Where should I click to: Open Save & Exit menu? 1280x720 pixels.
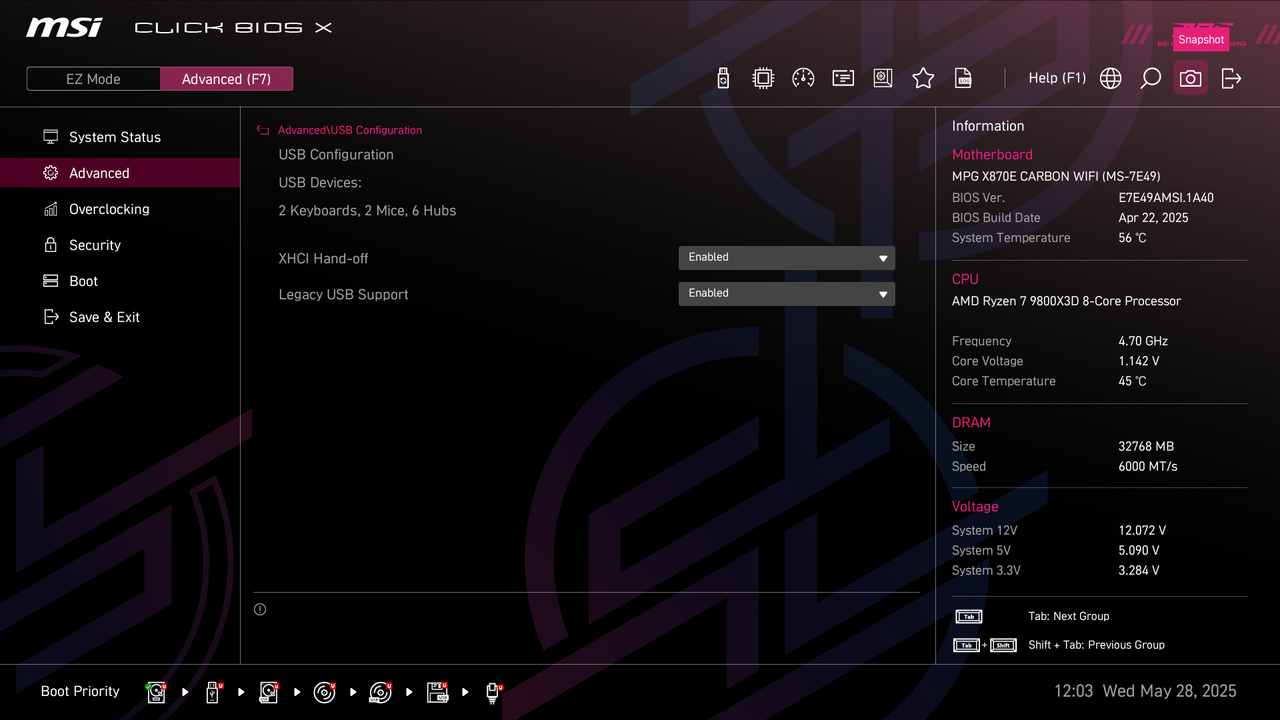pos(120,317)
